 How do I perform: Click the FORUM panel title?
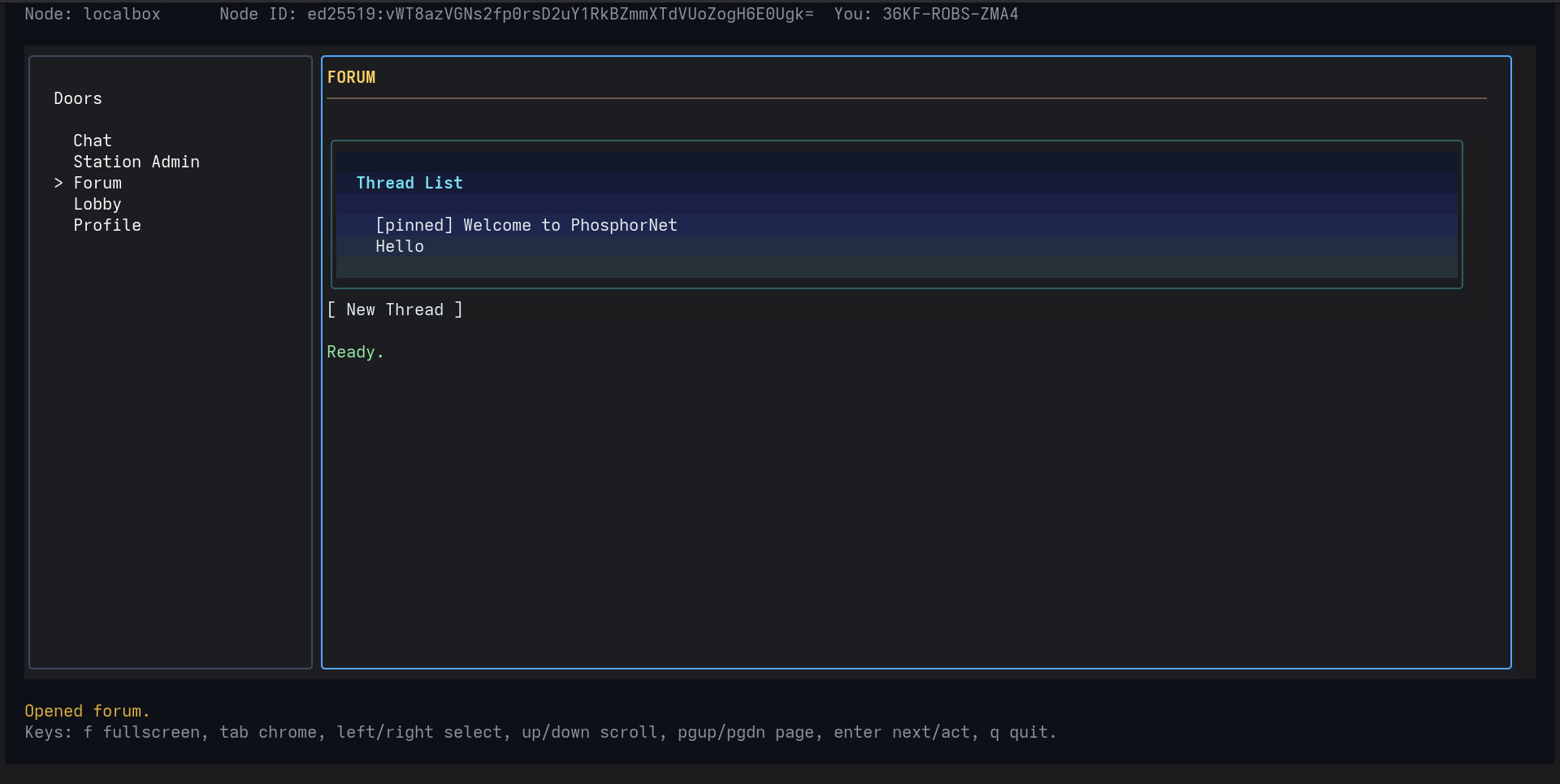351,77
